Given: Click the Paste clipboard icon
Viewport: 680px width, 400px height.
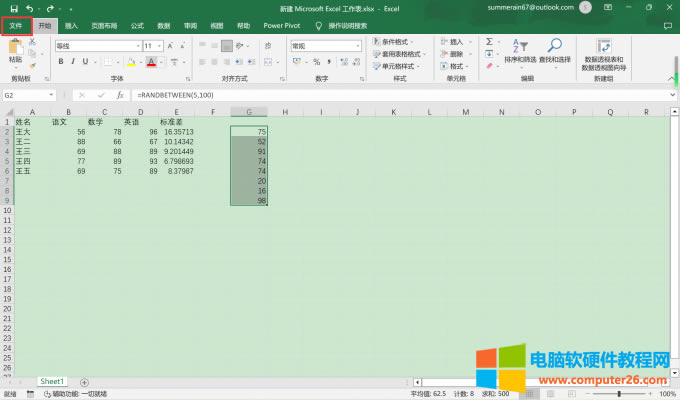Looking at the screenshot, I should [x=15, y=46].
